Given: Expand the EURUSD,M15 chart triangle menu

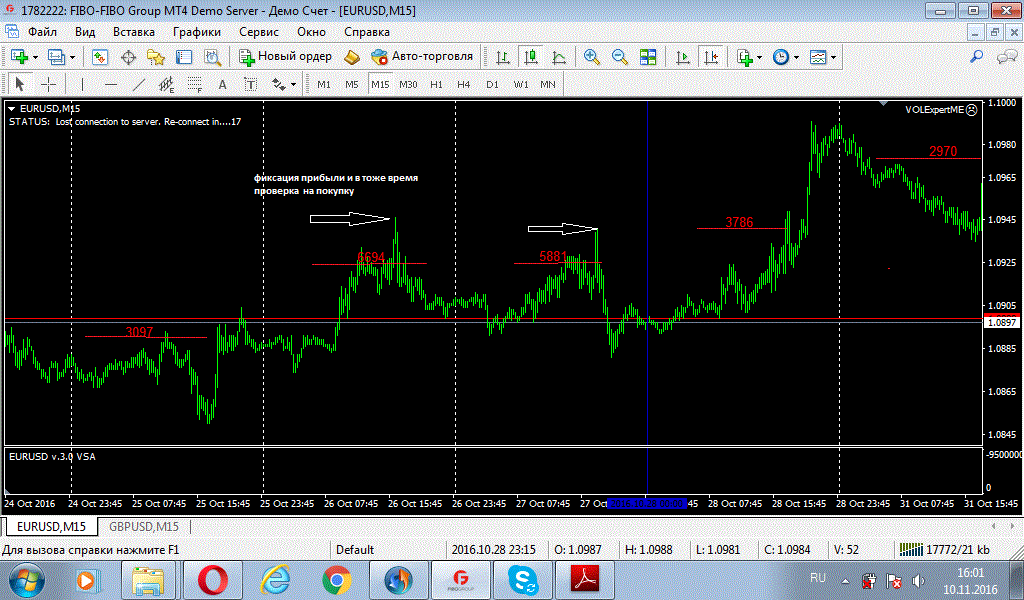Looking at the screenshot, I should (11, 109).
